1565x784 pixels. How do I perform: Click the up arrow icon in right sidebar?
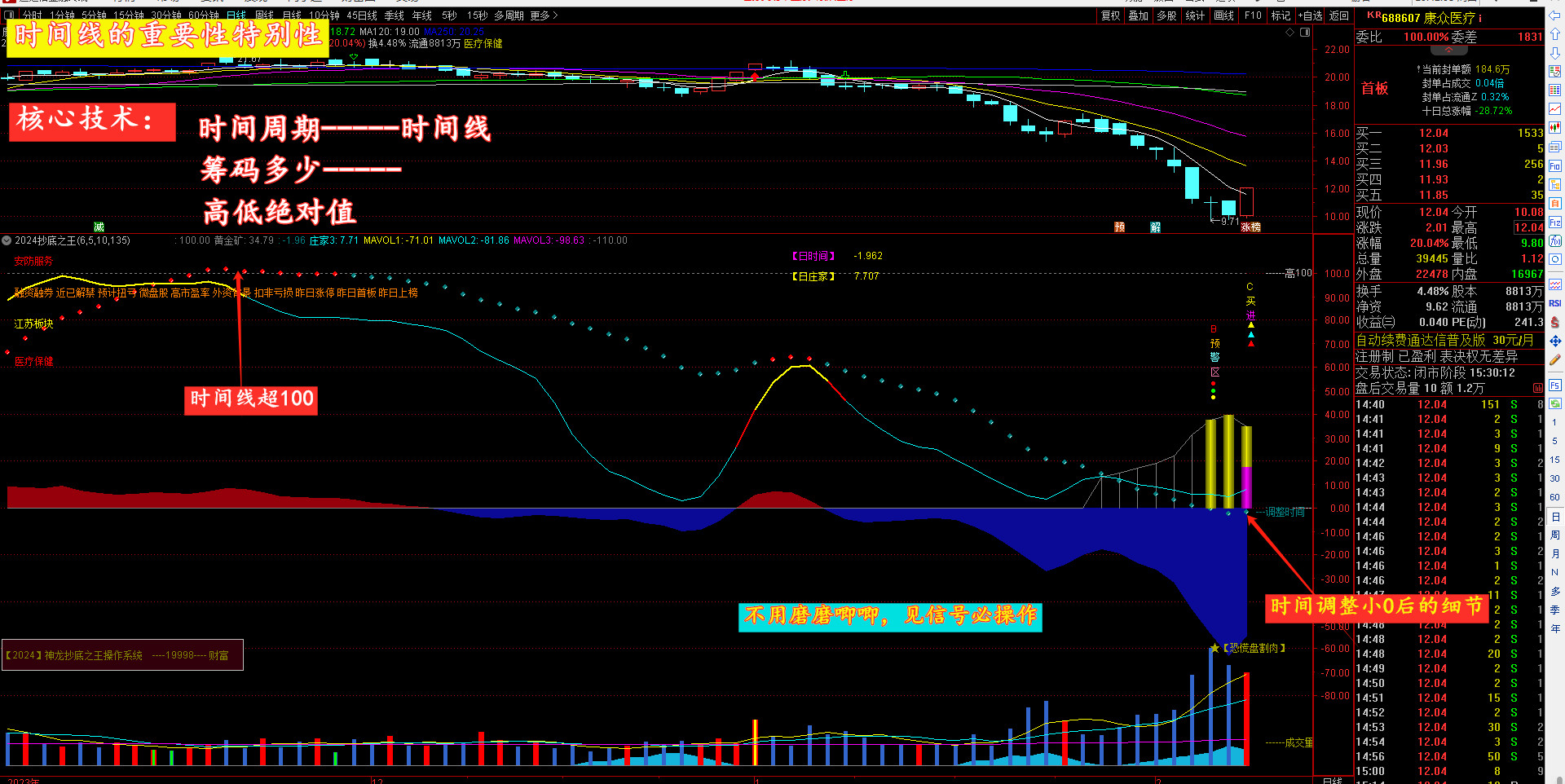tap(1555, 34)
